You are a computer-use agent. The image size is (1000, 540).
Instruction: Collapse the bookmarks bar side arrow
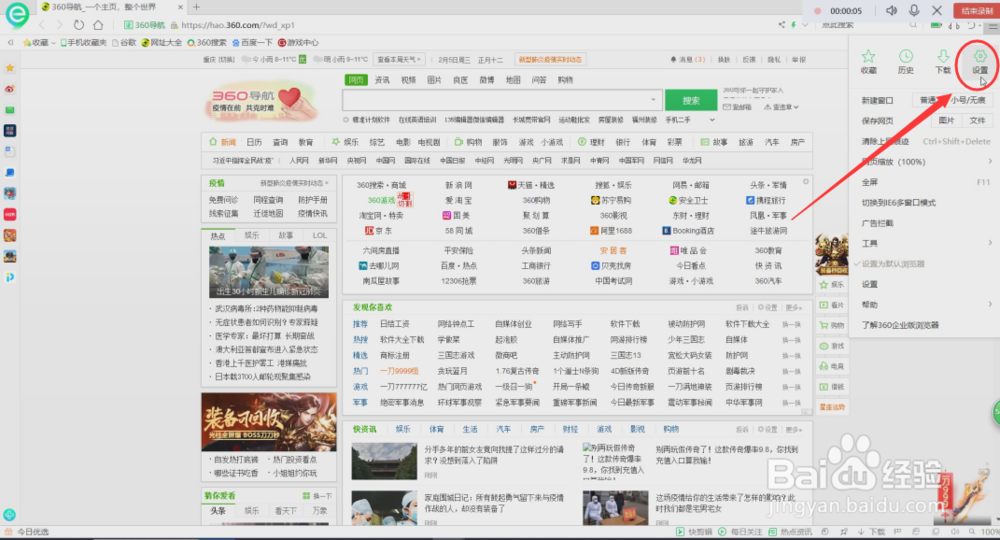(10, 43)
